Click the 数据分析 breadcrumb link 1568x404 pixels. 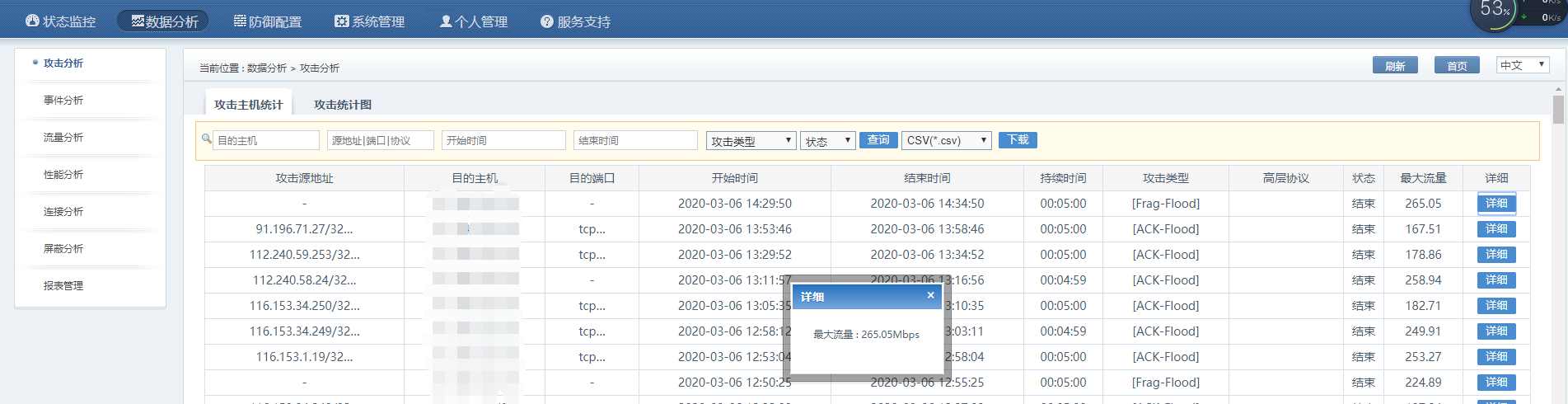tap(267, 68)
